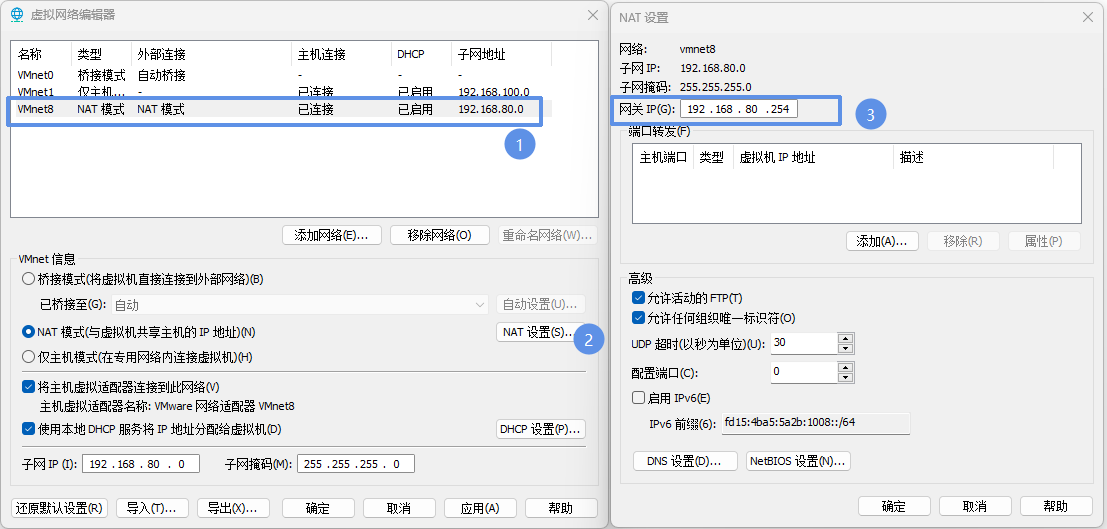Increase the UDP 超时 value with up arrow
The height and width of the screenshot is (529, 1107).
click(x=846, y=338)
